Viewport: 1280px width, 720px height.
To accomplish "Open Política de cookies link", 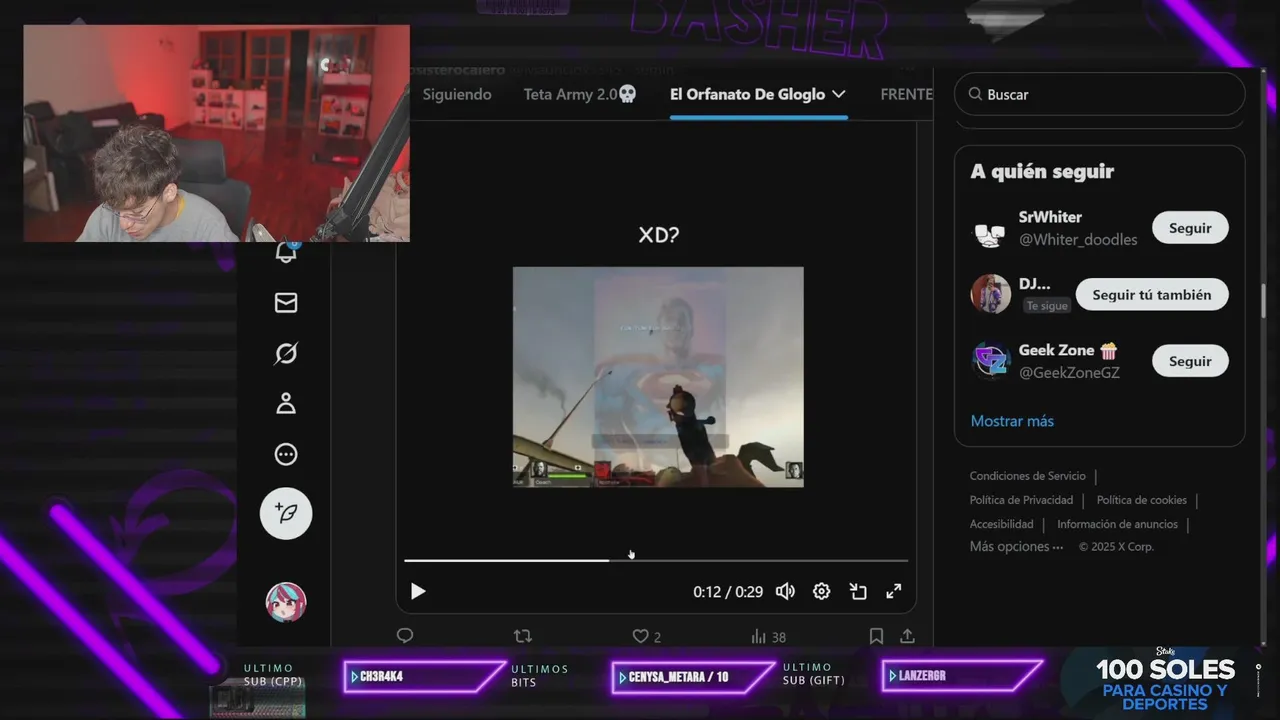I will pyautogui.click(x=1141, y=500).
